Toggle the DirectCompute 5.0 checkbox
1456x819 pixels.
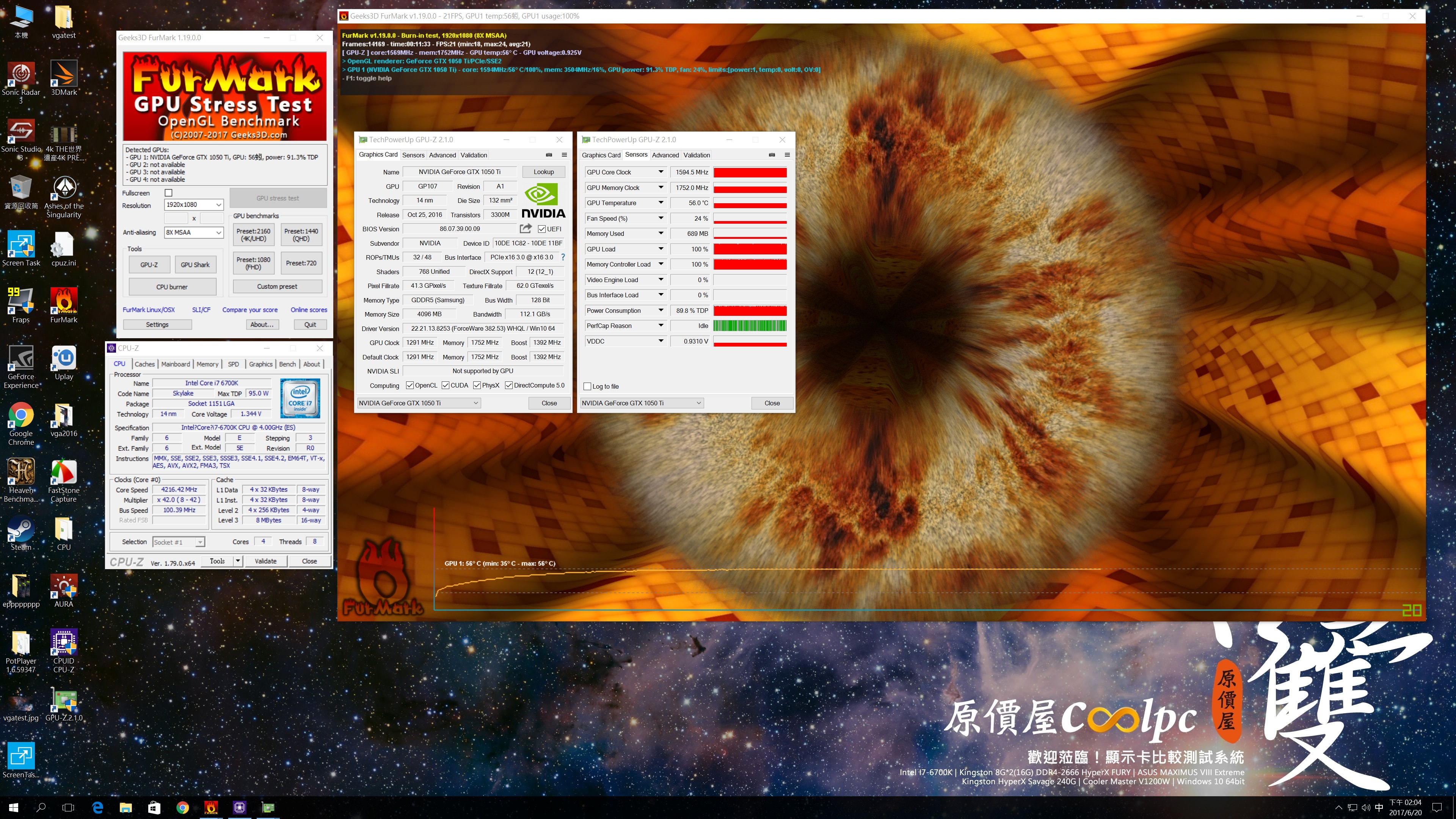tap(509, 386)
